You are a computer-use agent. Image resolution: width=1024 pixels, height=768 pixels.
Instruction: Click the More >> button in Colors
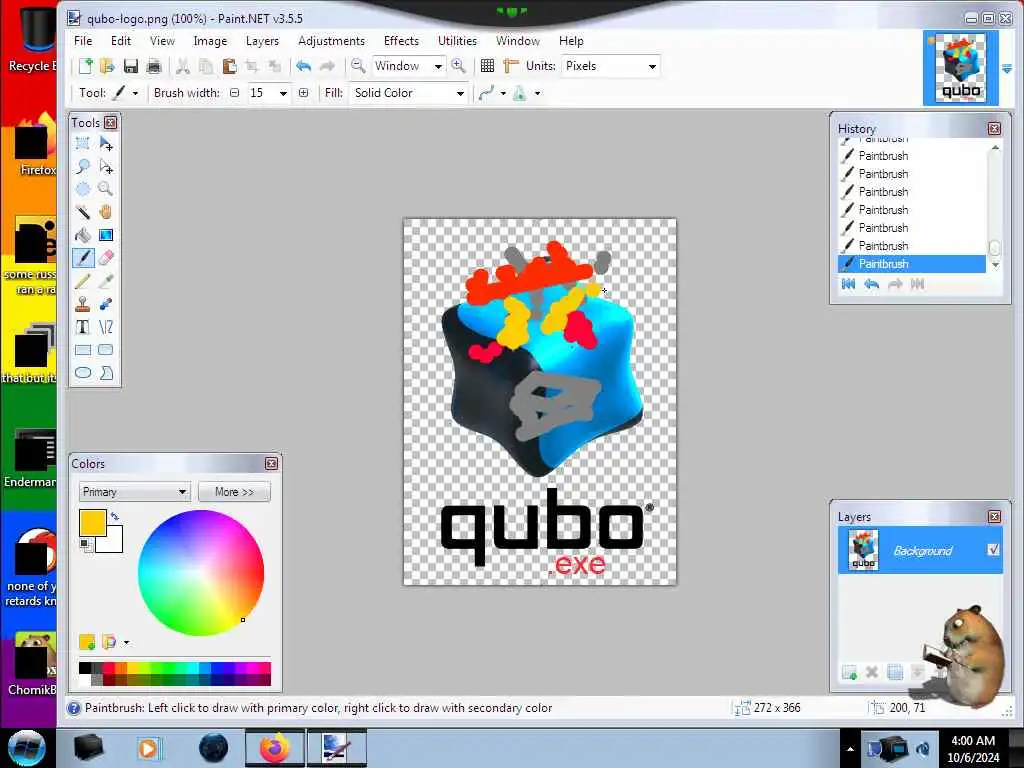(x=234, y=492)
